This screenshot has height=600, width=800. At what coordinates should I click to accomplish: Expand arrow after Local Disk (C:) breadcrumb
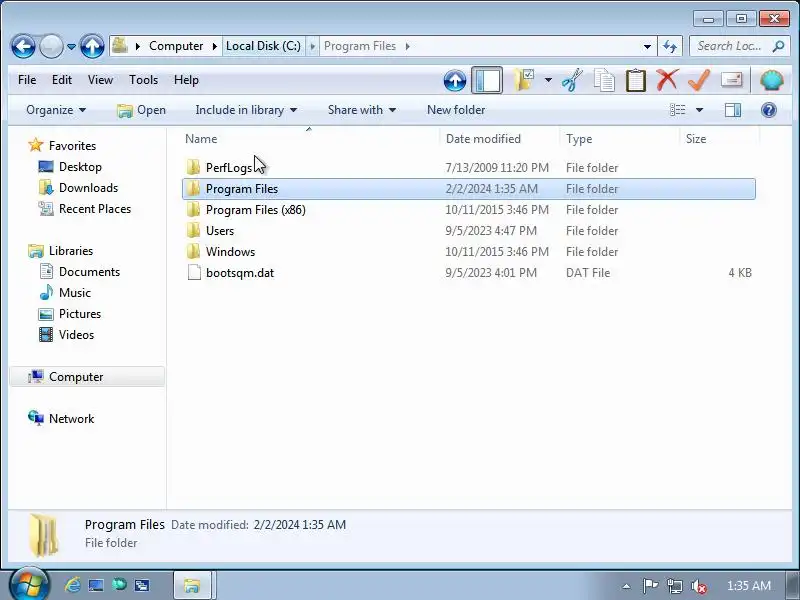point(313,46)
